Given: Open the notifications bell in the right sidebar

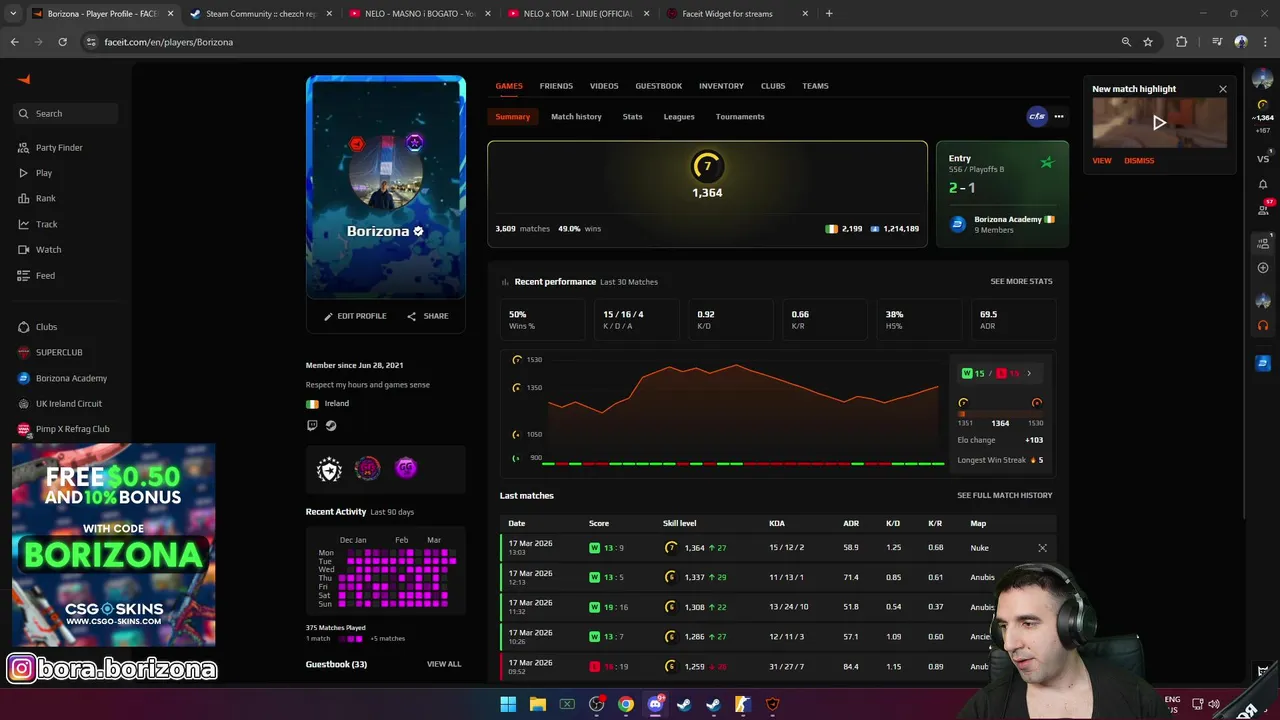Looking at the screenshot, I should [x=1263, y=185].
